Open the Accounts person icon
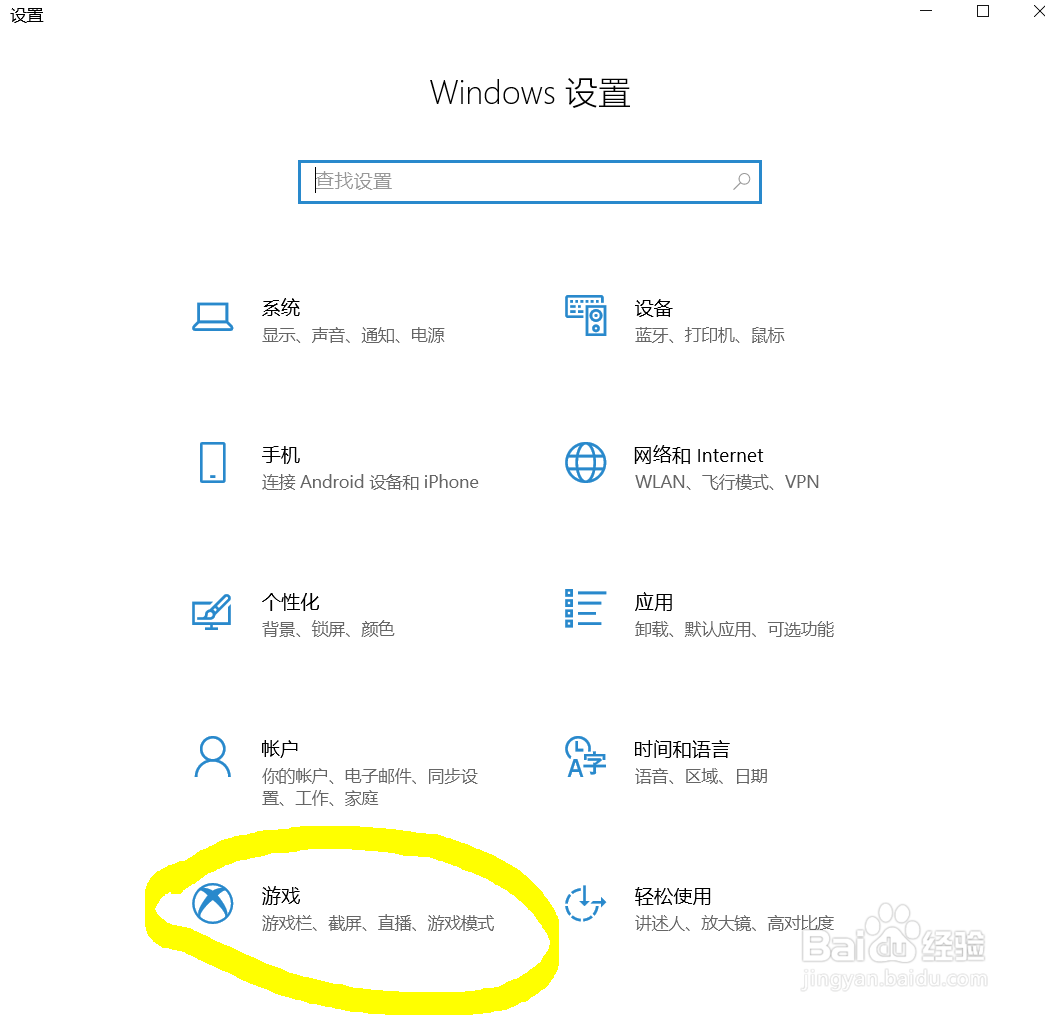 [213, 756]
